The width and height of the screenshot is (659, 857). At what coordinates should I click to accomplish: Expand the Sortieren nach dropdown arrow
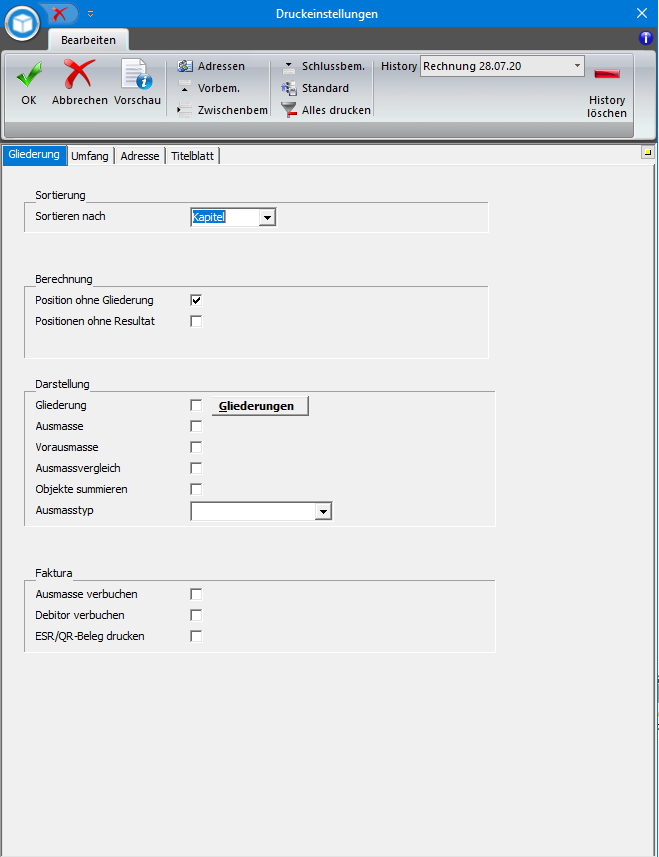click(267, 218)
